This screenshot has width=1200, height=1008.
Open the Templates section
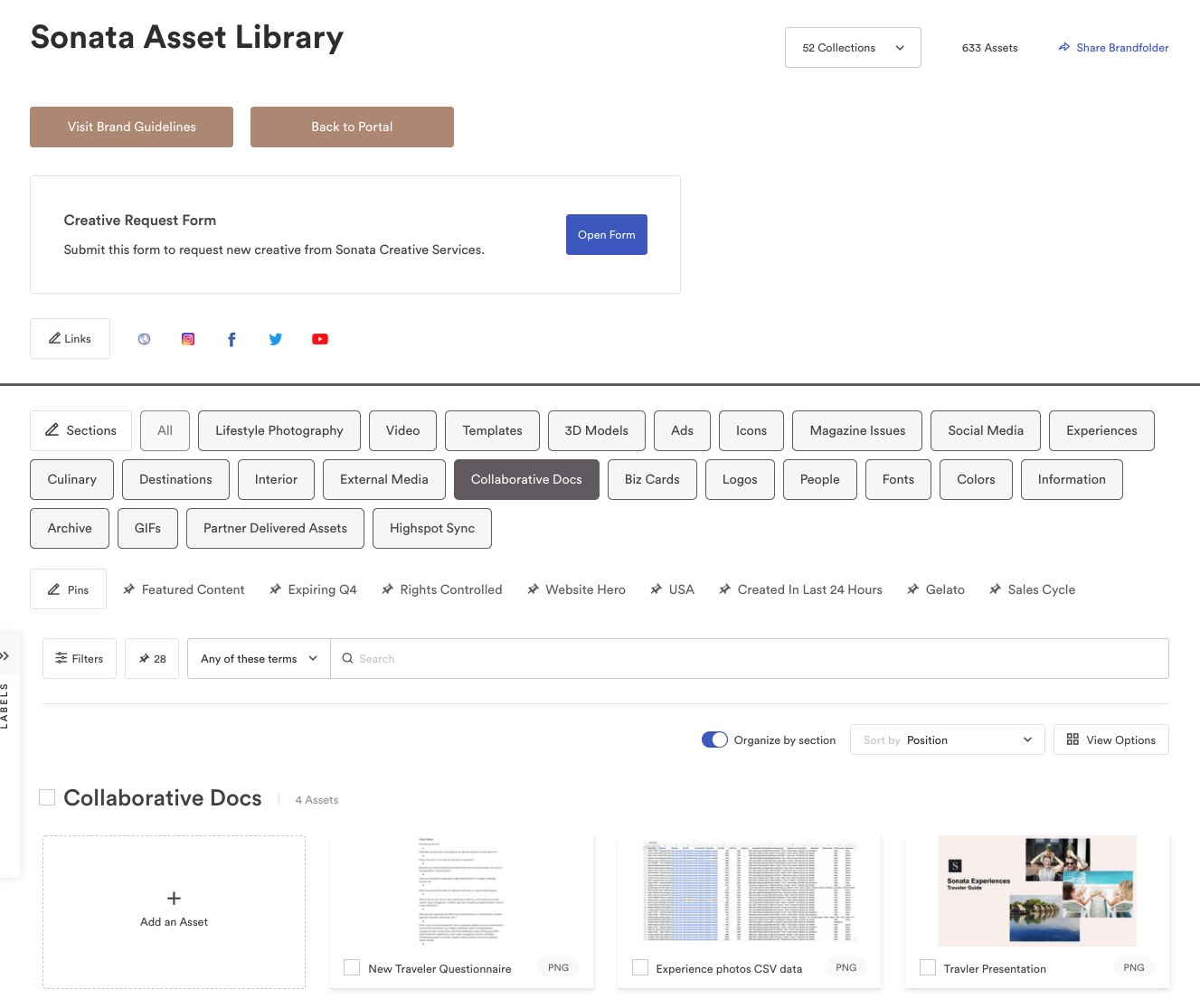[x=492, y=430]
